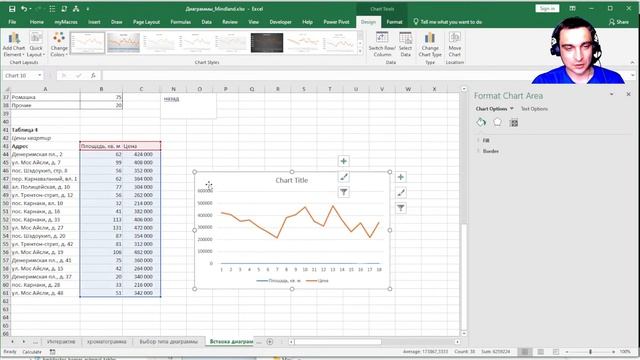Click the Chart Styles brush button beside chart
This screenshot has width=640, height=360.
click(x=400, y=193)
